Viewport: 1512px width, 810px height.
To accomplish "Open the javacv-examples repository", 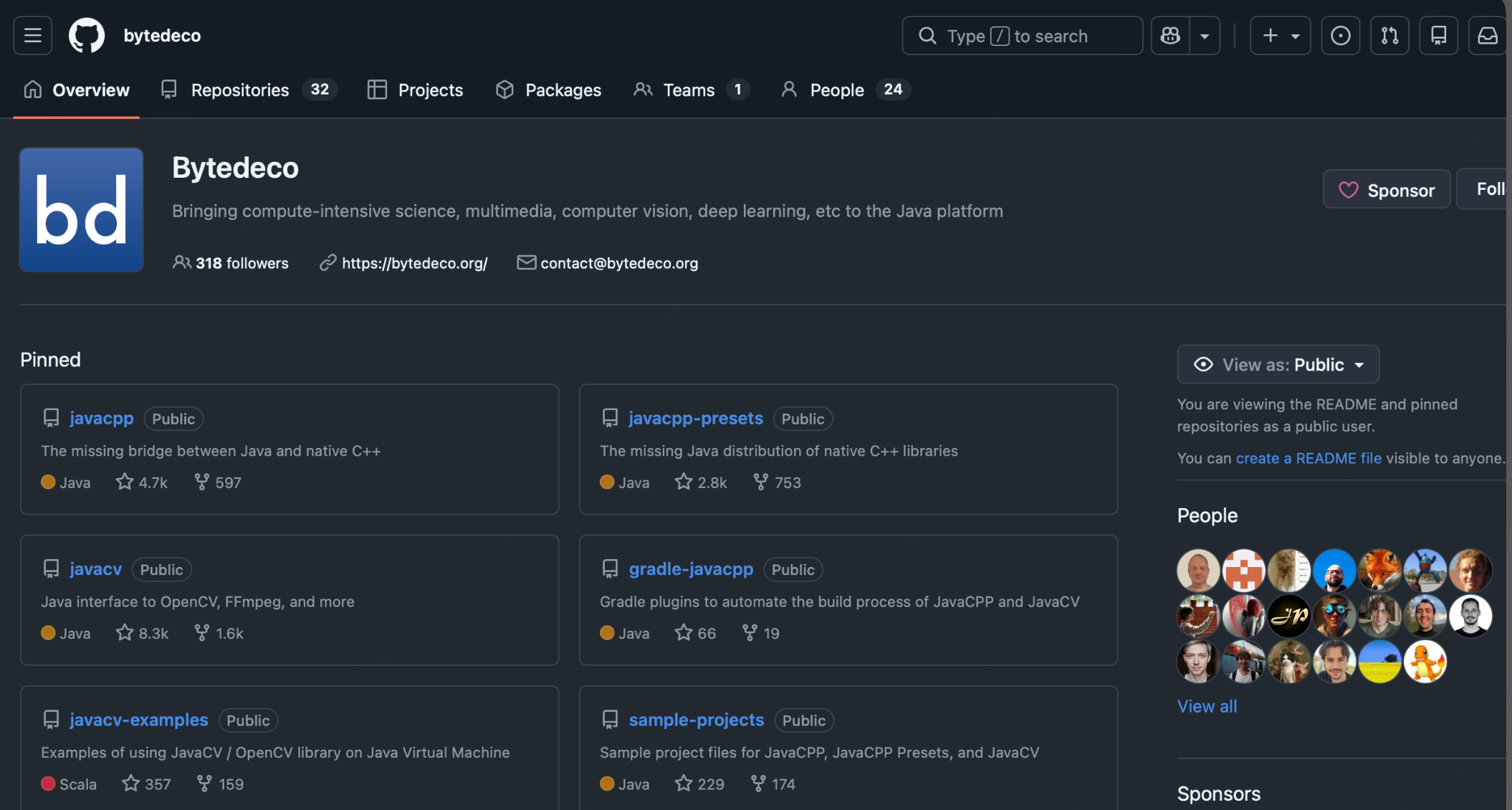I will tap(139, 720).
